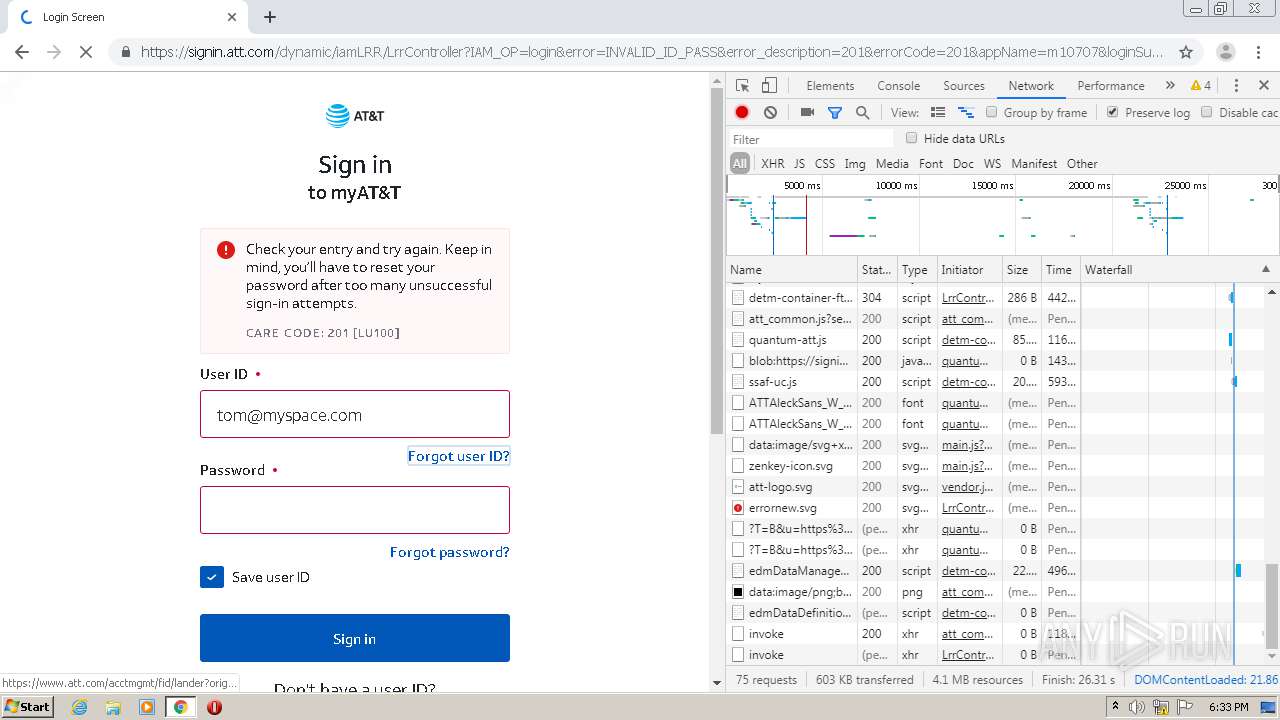
Task: Click the LrrContr... initiator link for errornew.svg
Action: coord(968,508)
